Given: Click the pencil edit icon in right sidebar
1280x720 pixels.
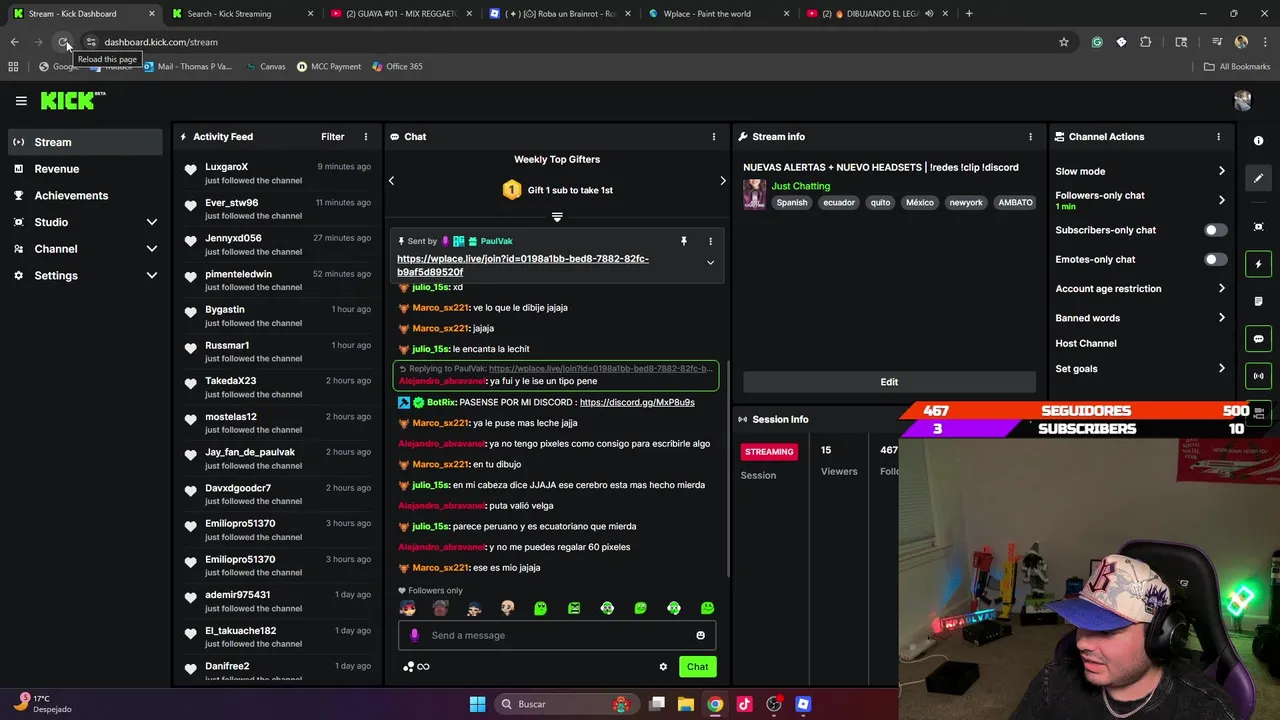Looking at the screenshot, I should point(1259,178).
